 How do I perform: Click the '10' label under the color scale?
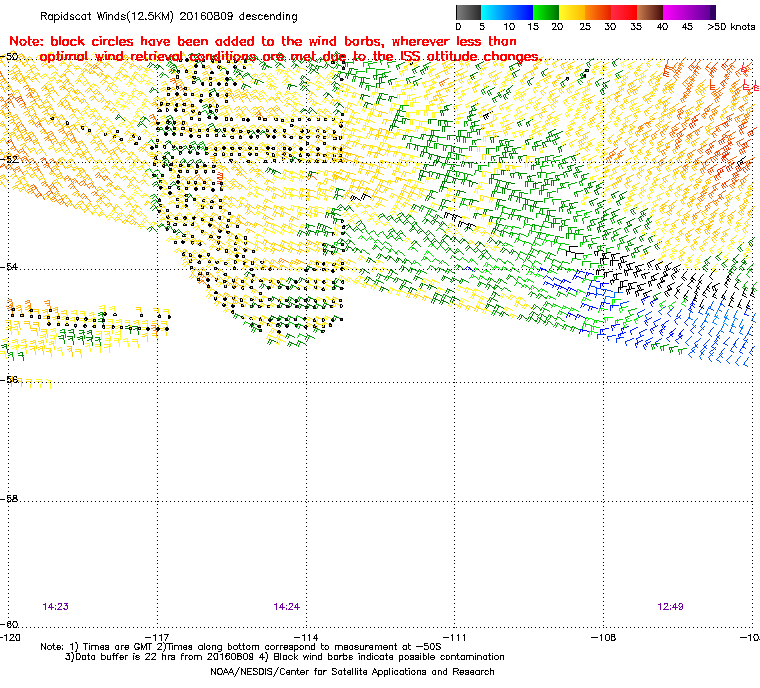[509, 27]
